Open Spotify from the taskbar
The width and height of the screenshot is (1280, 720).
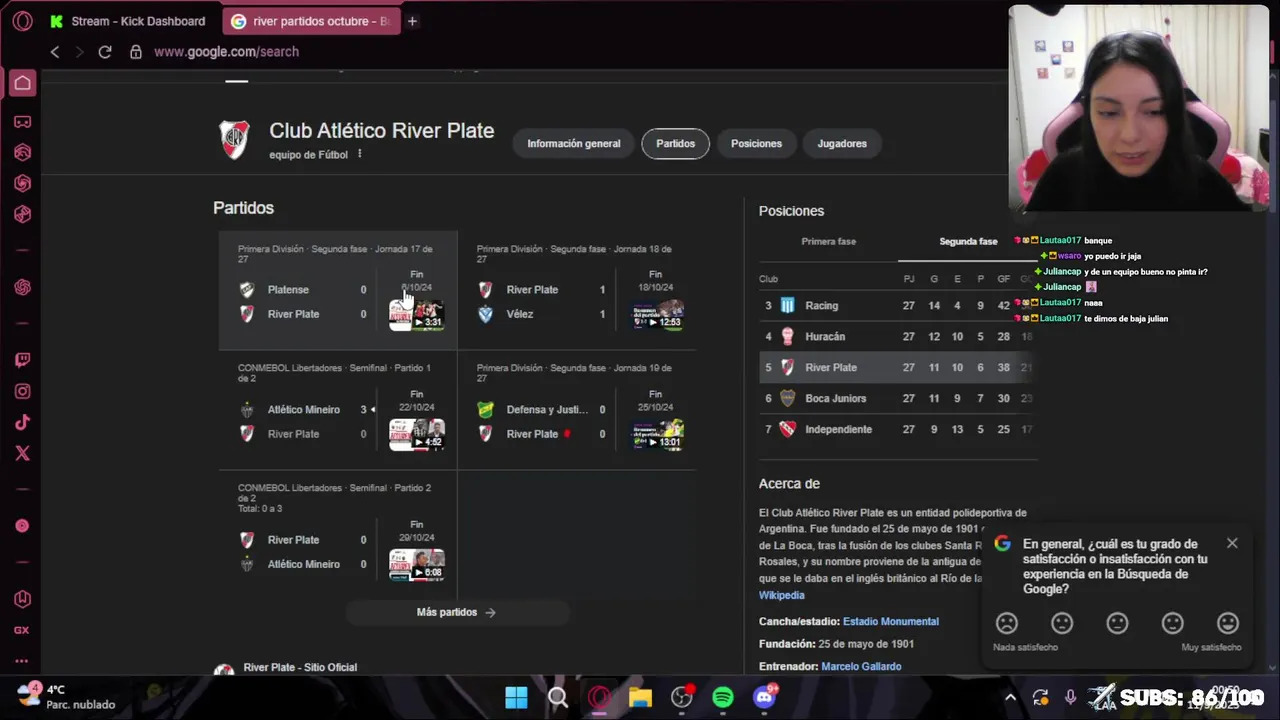tap(723, 697)
